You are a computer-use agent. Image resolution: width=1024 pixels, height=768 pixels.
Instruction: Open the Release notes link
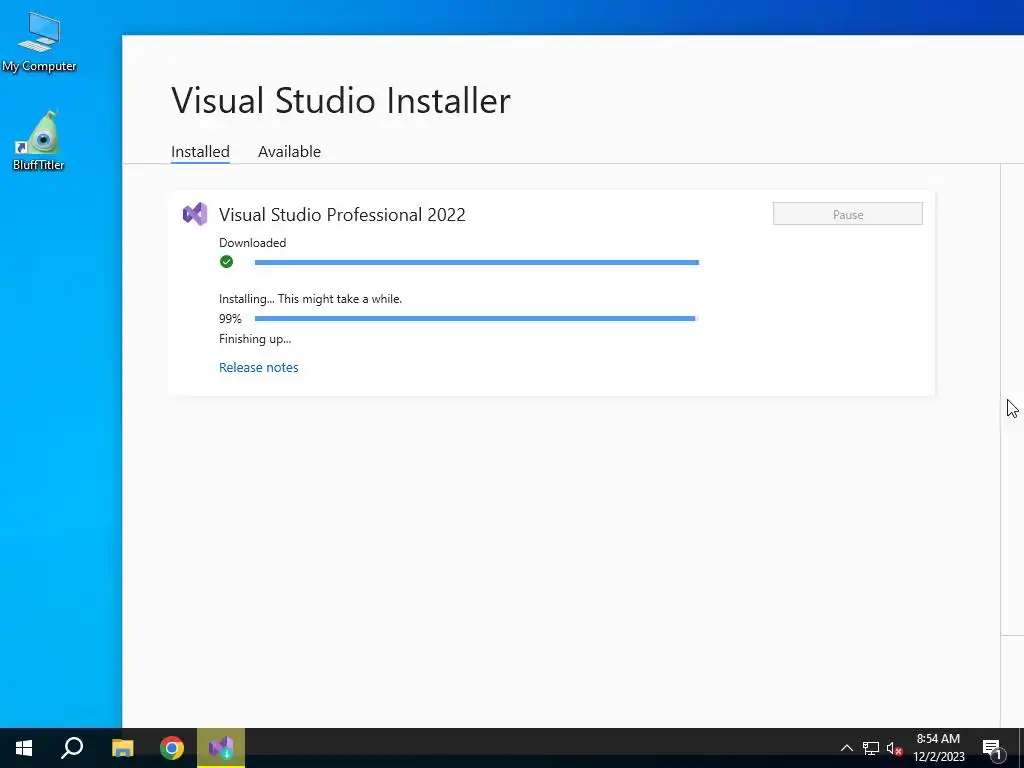(259, 367)
